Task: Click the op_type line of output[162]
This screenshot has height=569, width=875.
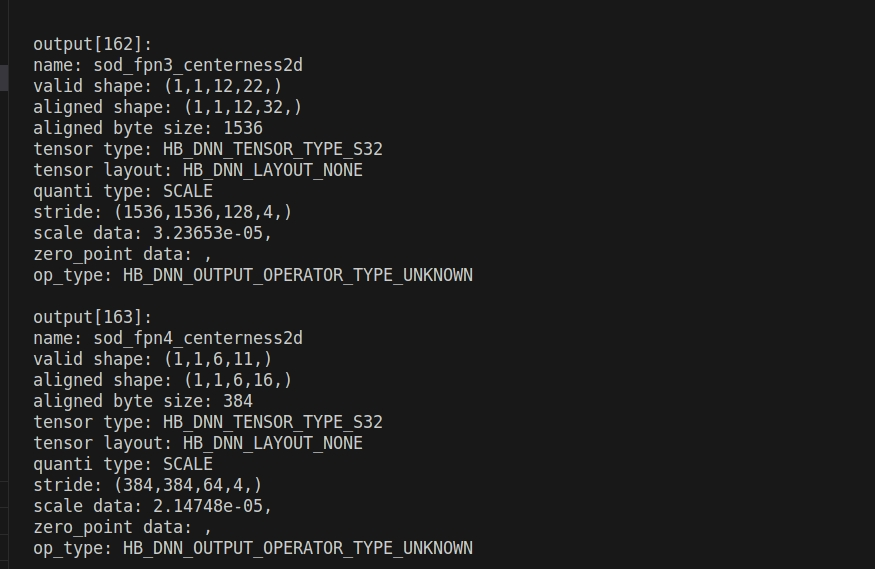Action: 252,275
